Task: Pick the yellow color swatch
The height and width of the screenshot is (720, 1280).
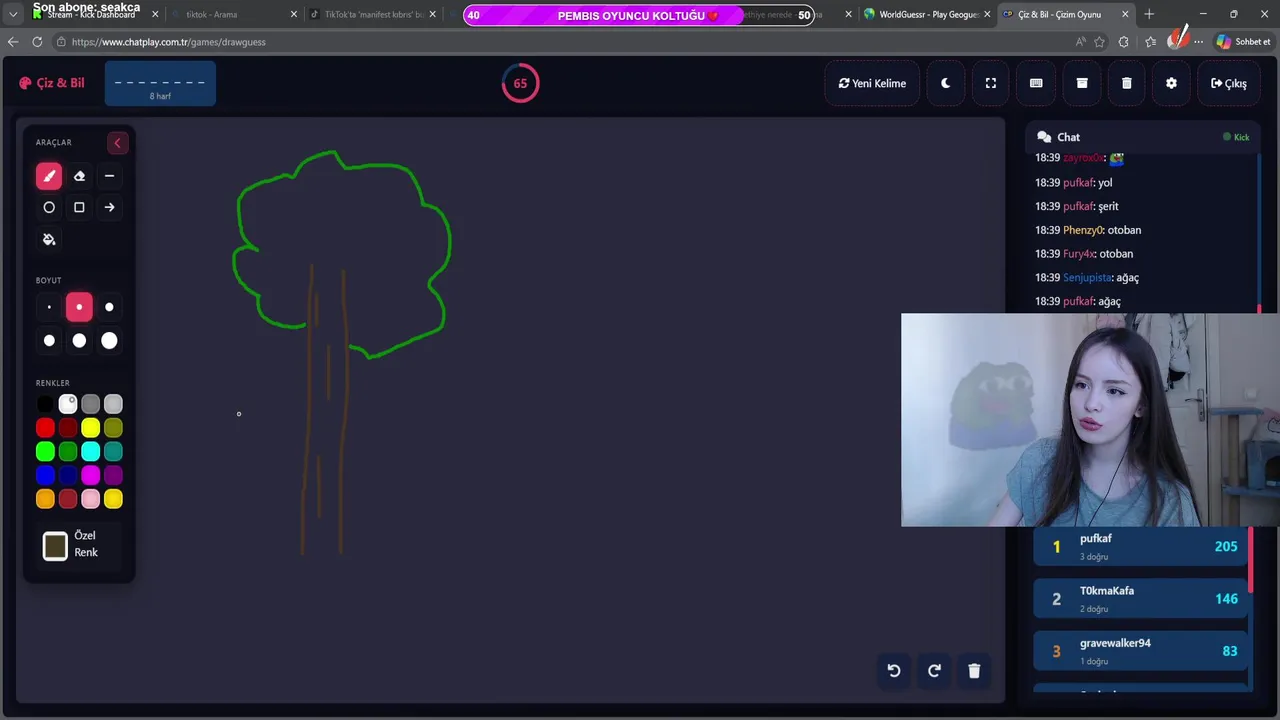Action: [x=91, y=428]
